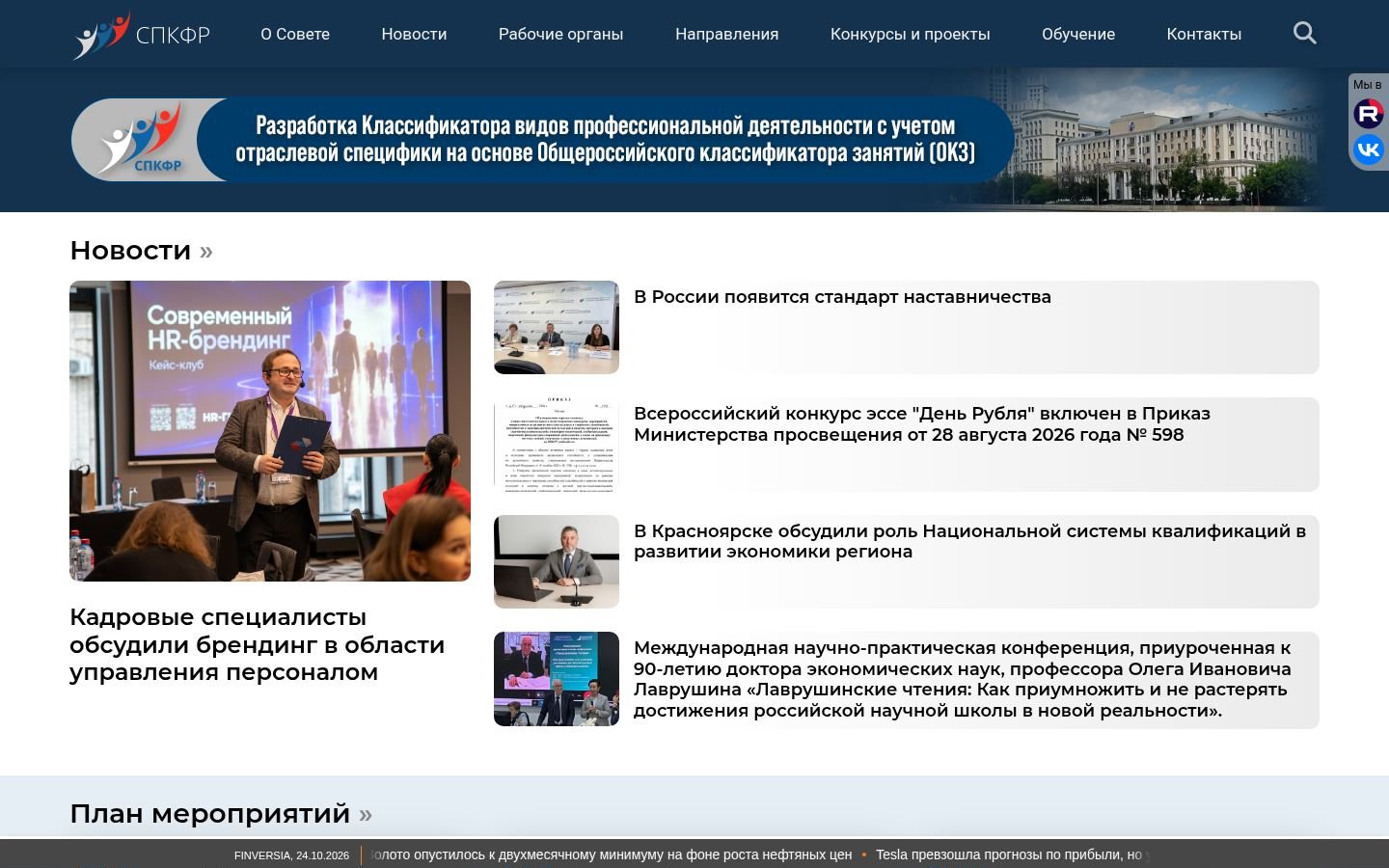
Task: Open the Направления menu
Action: (726, 34)
